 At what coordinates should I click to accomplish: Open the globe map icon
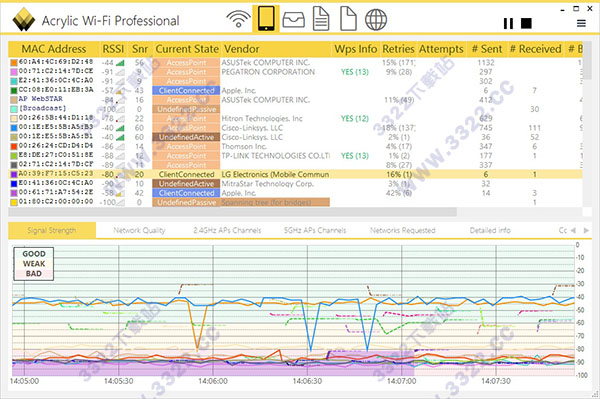[x=376, y=20]
